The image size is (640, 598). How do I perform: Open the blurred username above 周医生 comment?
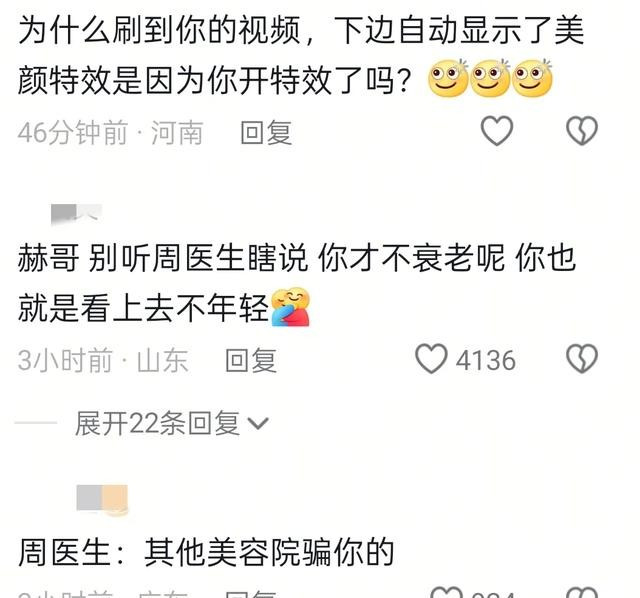(102, 498)
